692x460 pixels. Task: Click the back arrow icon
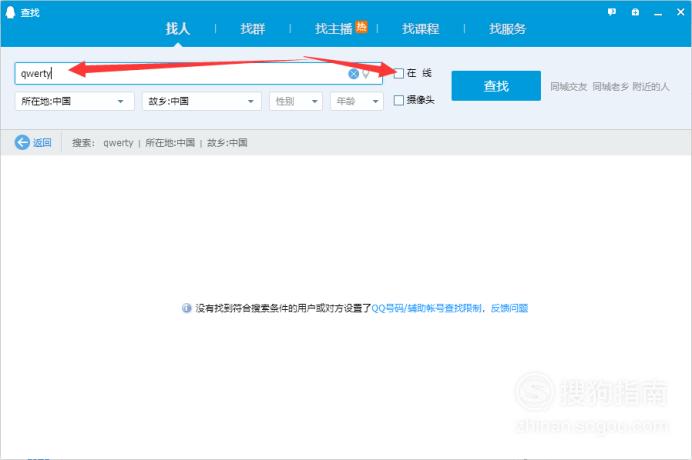[22, 142]
